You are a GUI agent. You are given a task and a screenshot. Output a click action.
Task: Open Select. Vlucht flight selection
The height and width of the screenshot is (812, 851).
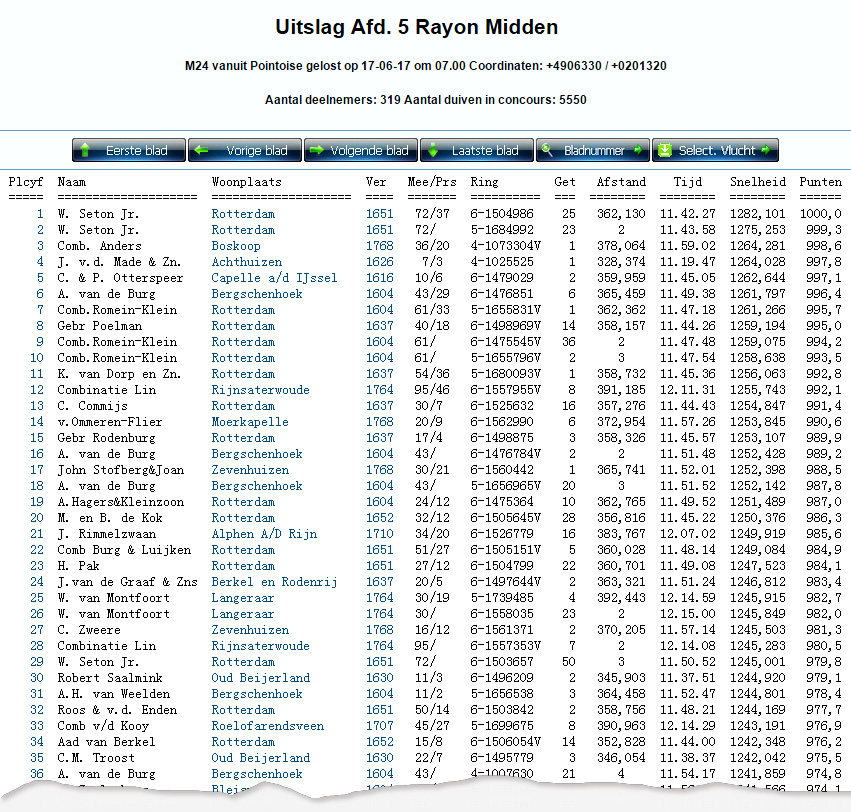click(x=715, y=150)
